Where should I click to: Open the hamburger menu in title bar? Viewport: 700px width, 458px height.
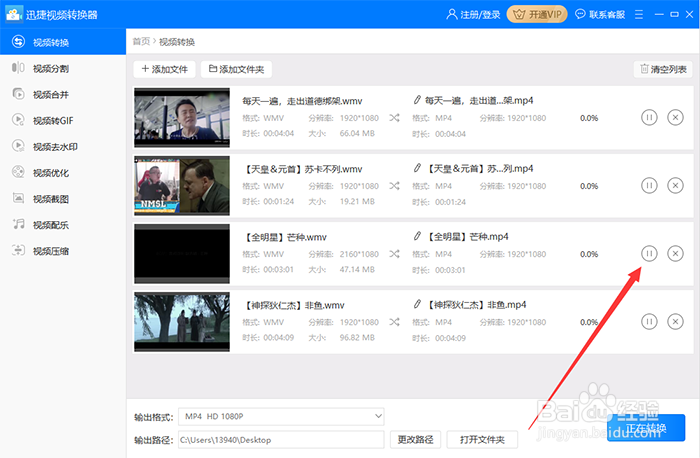click(x=639, y=15)
